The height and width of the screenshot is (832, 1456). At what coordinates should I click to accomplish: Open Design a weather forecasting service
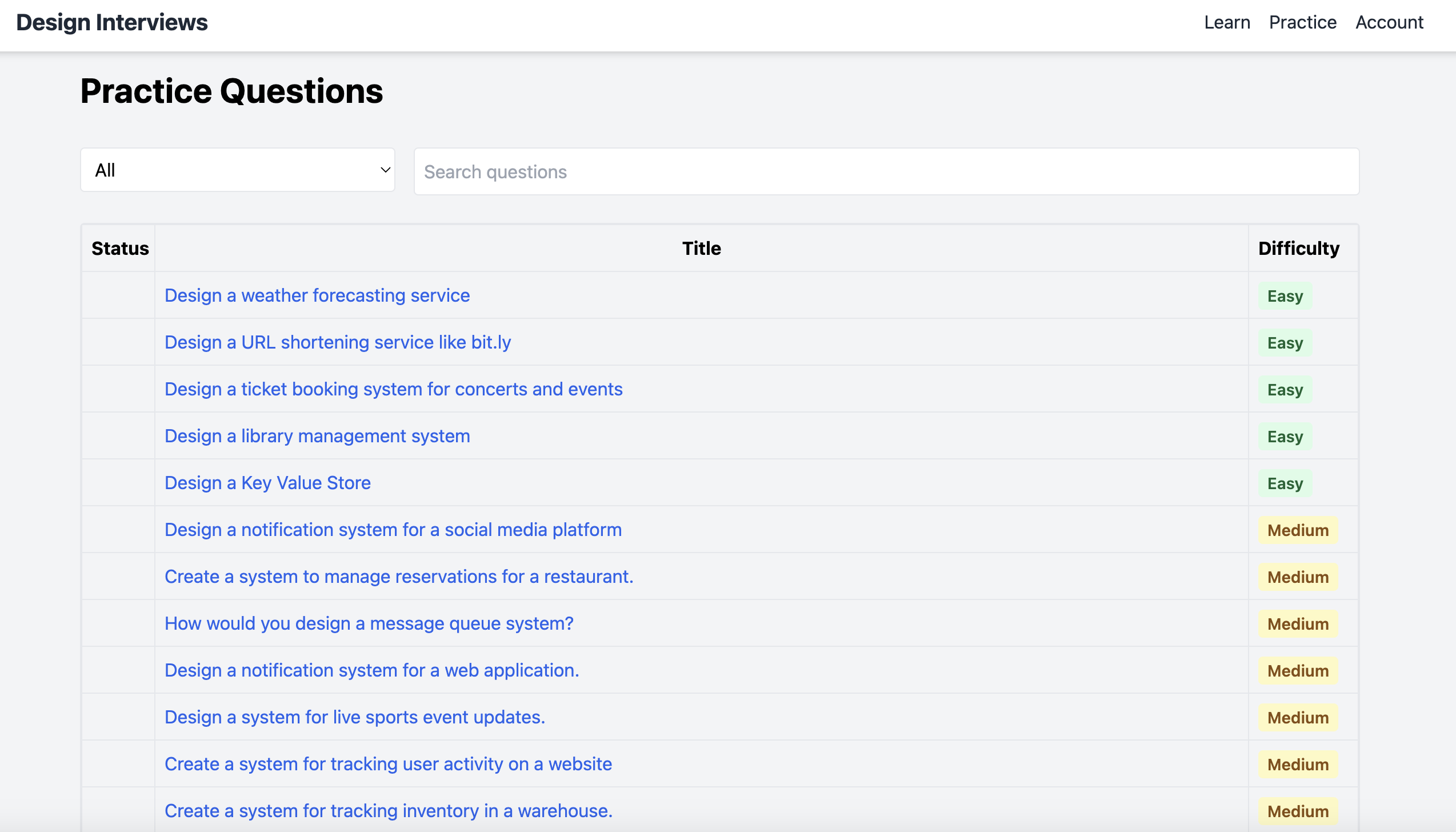(x=317, y=295)
